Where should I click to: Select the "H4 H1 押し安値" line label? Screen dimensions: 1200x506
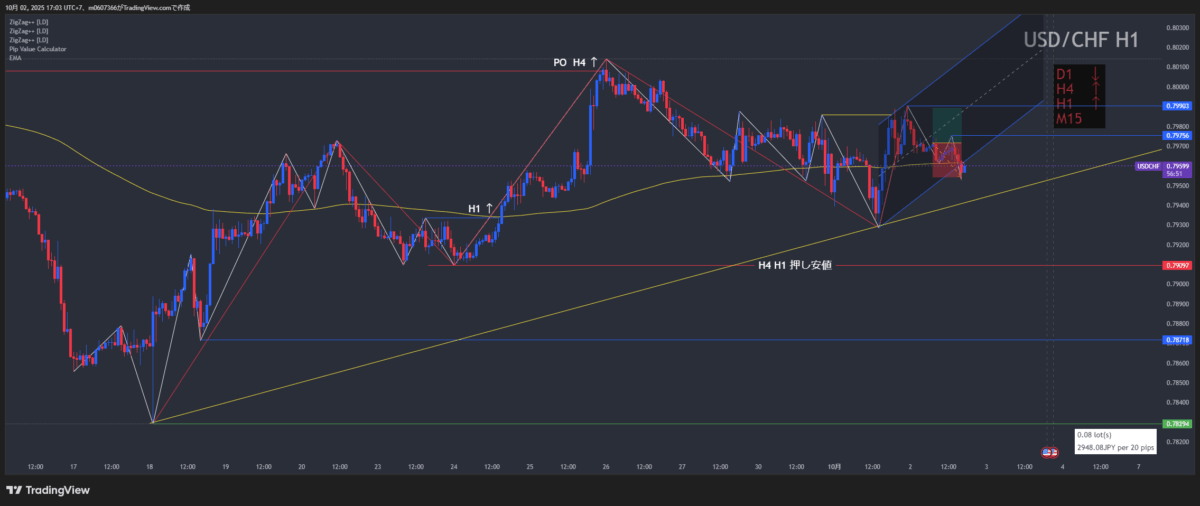pos(795,265)
